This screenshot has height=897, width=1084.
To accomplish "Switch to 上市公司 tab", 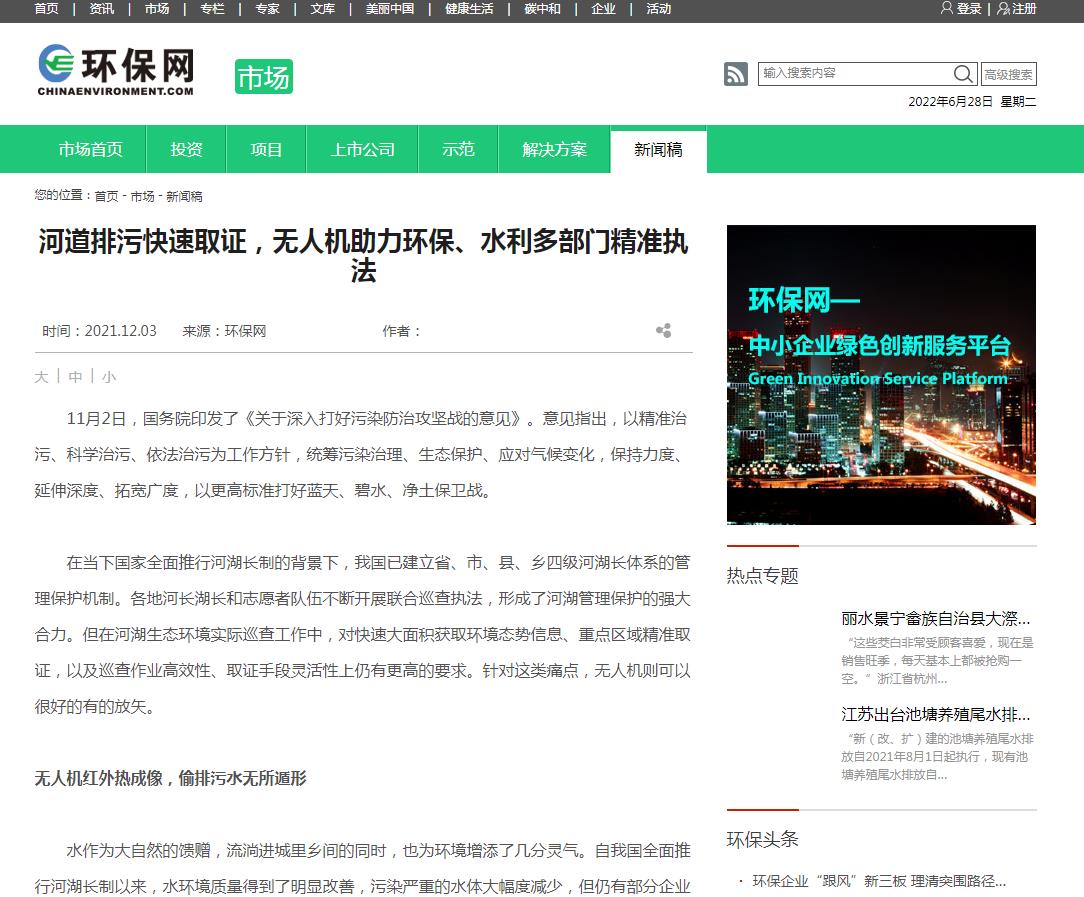I will point(362,149).
